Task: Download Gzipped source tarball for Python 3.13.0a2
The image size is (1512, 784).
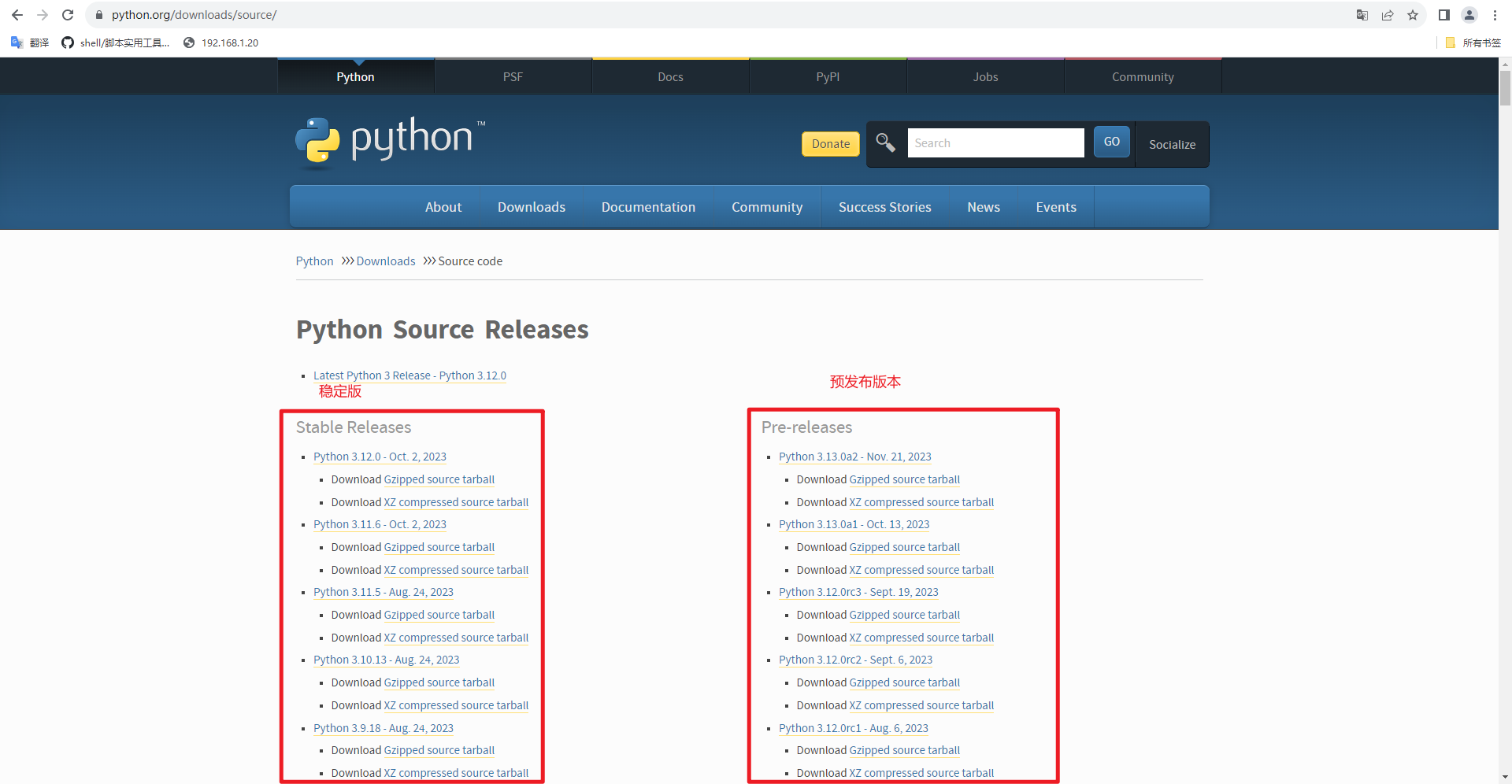Action: coord(905,479)
